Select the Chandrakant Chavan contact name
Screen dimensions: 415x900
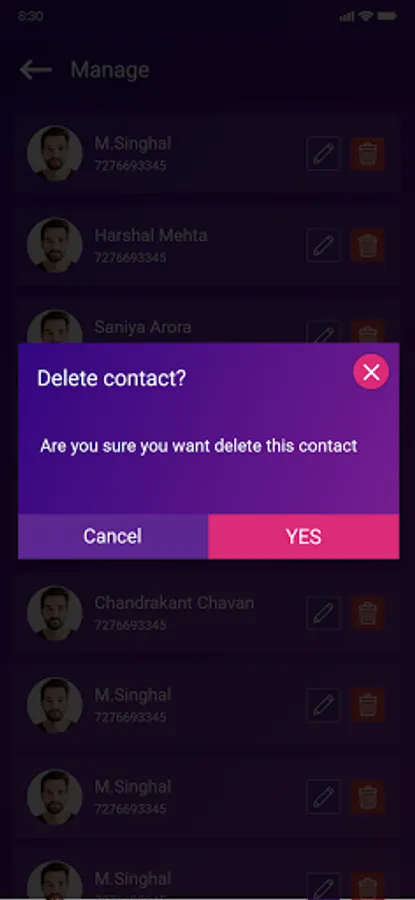click(174, 603)
